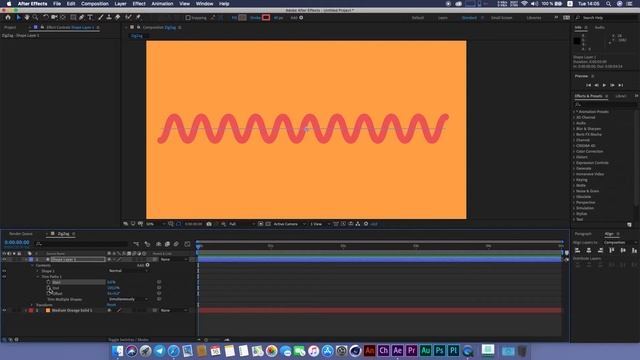Open the Graph Editor in the timeline
The image size is (640, 360).
[187, 244]
